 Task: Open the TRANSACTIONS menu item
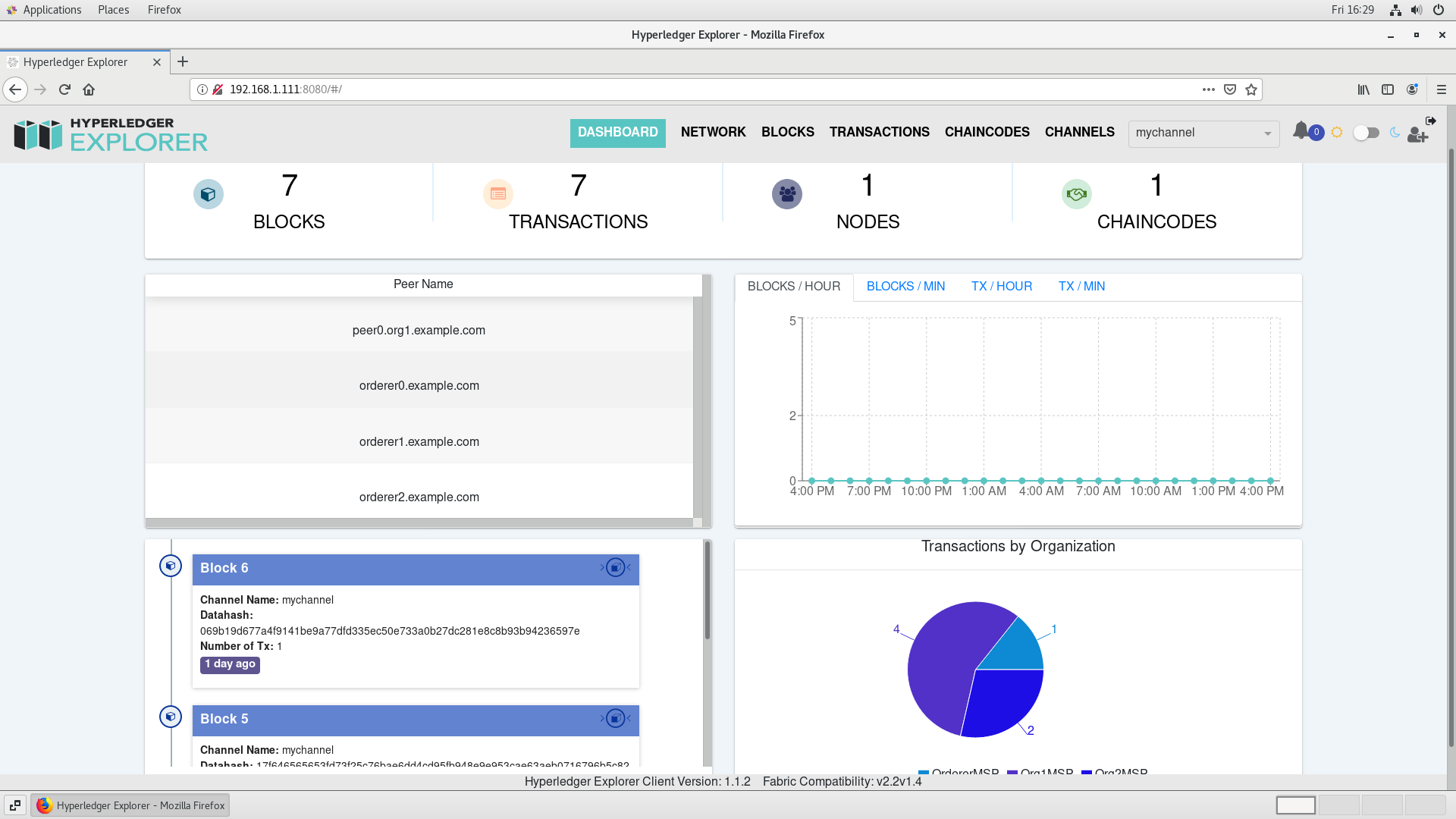tap(880, 132)
